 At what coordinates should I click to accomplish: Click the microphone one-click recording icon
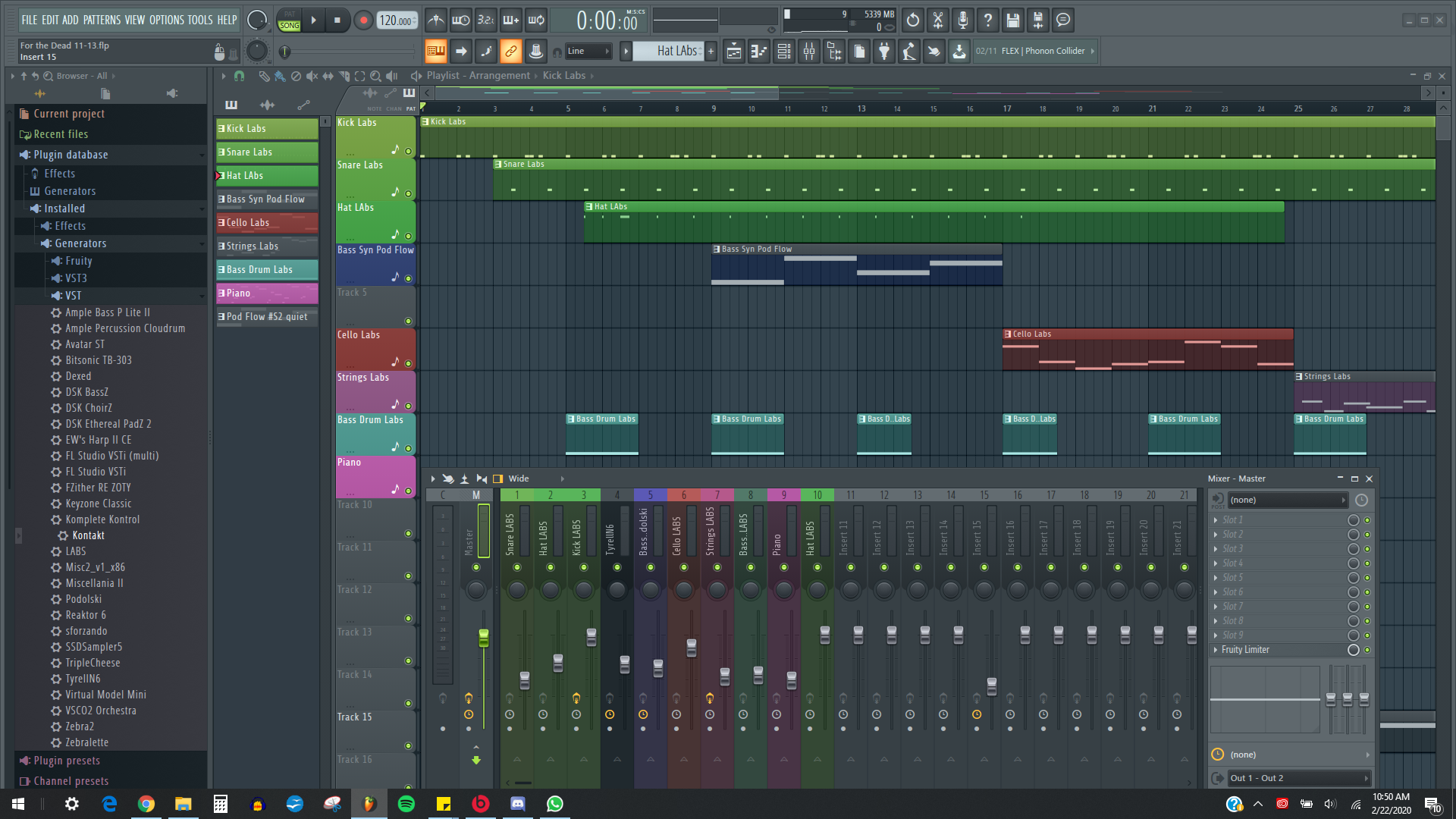coord(963,20)
